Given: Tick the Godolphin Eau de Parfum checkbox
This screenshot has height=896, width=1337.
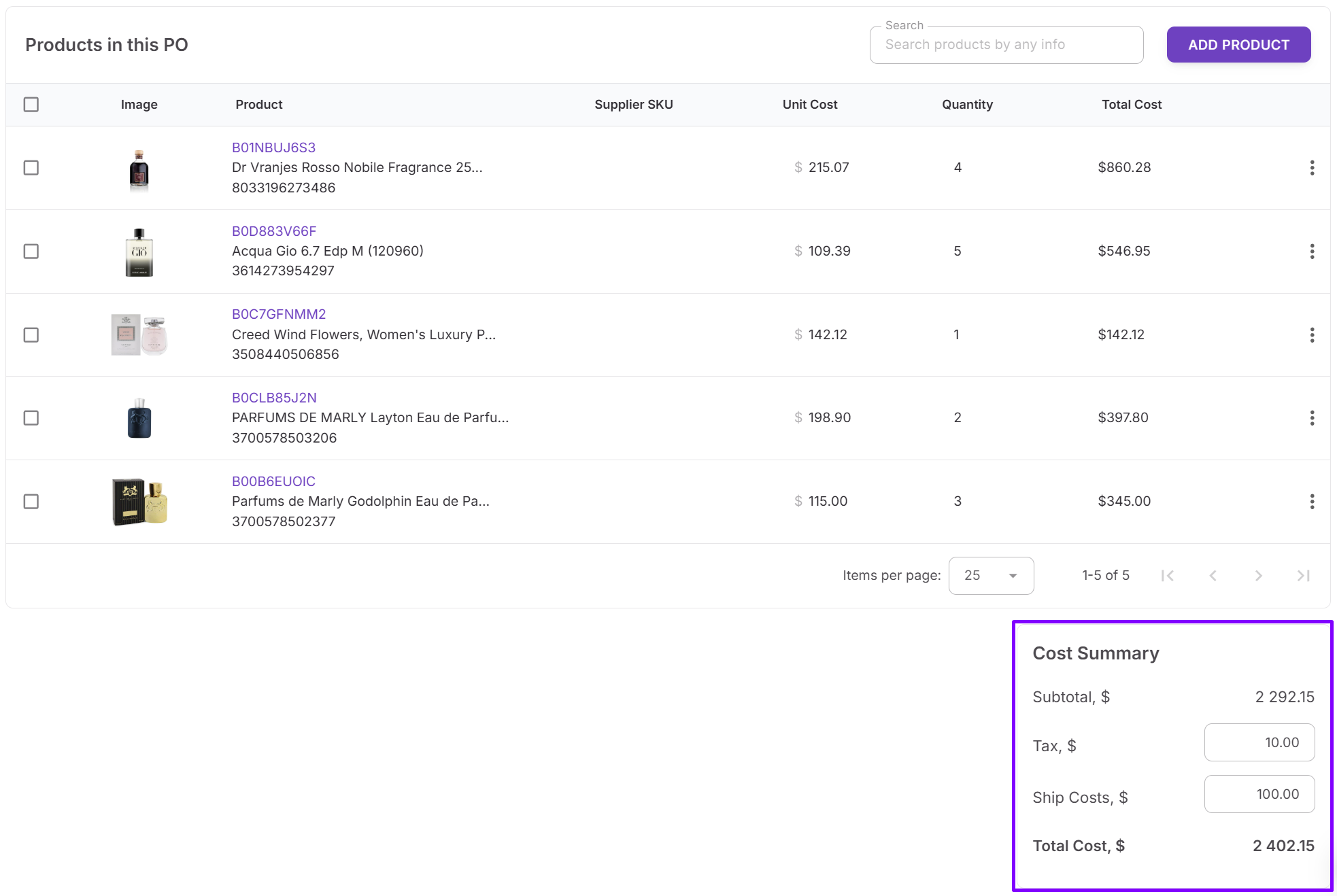Looking at the screenshot, I should click(x=31, y=502).
